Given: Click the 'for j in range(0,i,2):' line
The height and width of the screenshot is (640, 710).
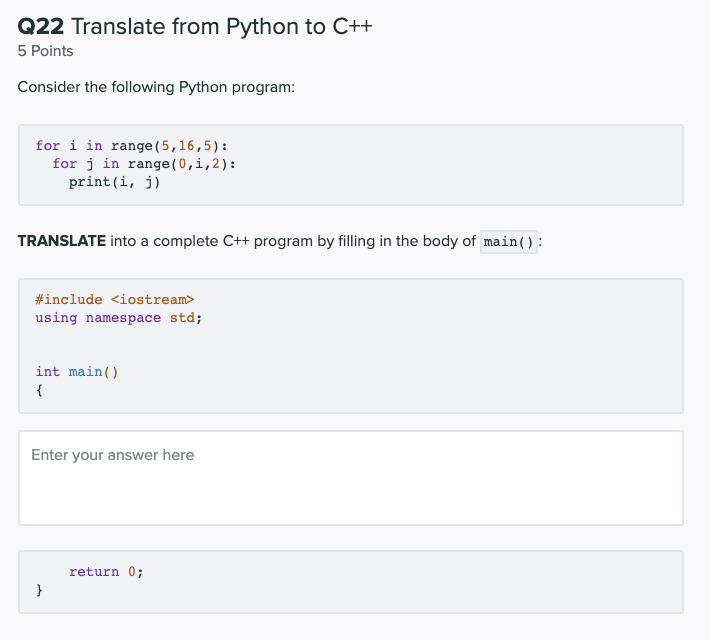Looking at the screenshot, I should pos(144,164).
